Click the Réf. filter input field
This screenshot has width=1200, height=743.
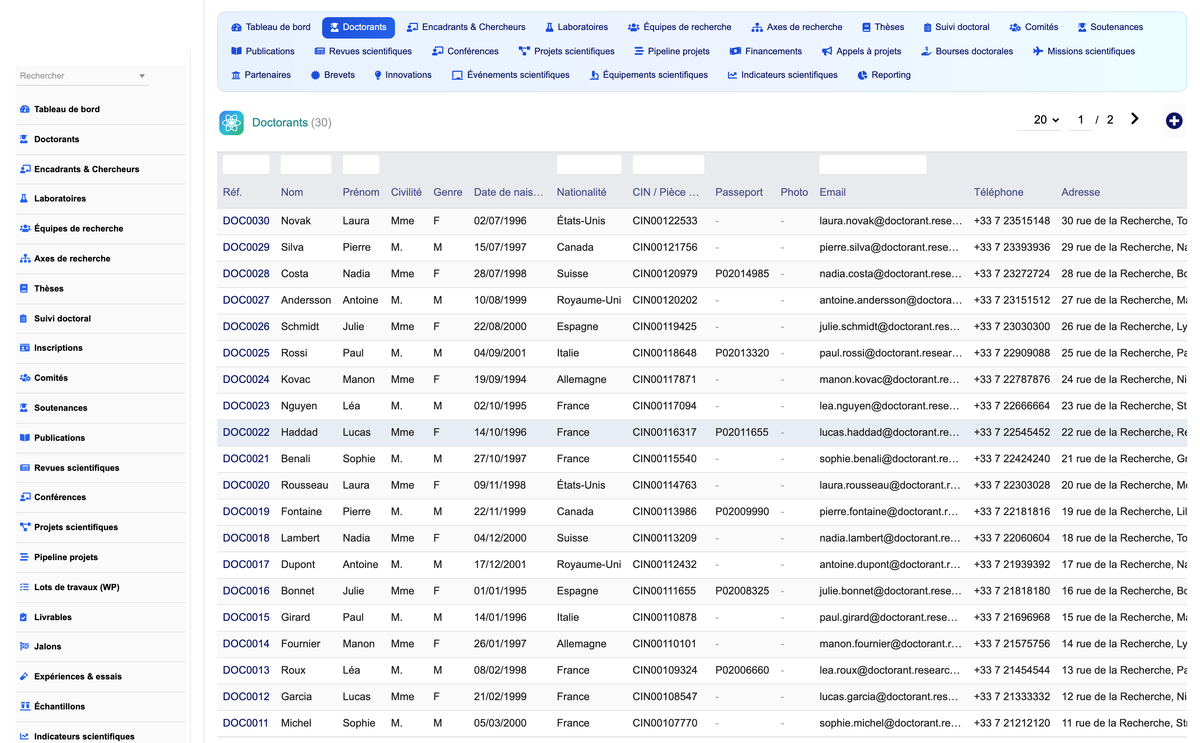(x=246, y=165)
